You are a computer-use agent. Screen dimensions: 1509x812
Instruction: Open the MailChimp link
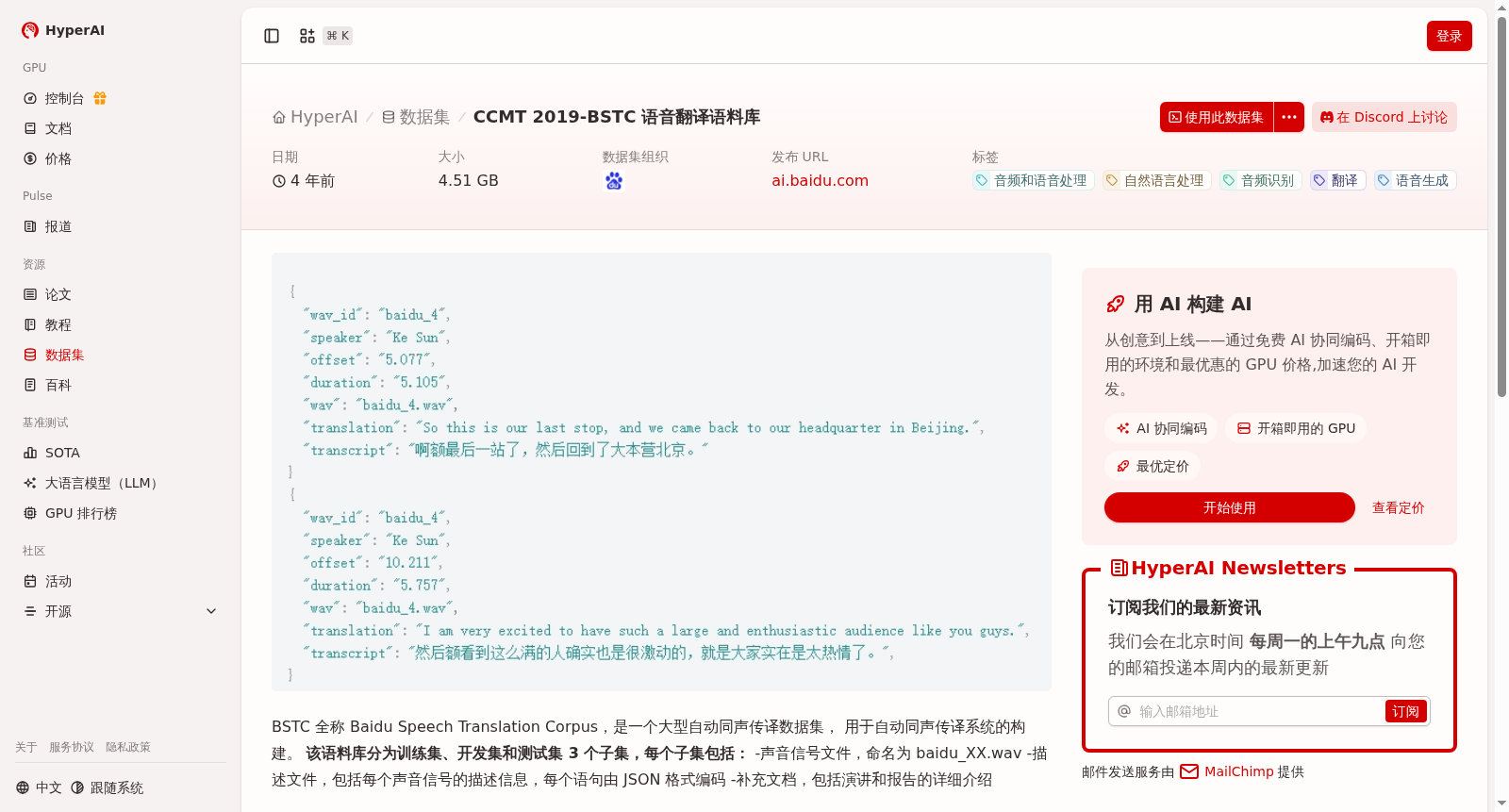1239,771
